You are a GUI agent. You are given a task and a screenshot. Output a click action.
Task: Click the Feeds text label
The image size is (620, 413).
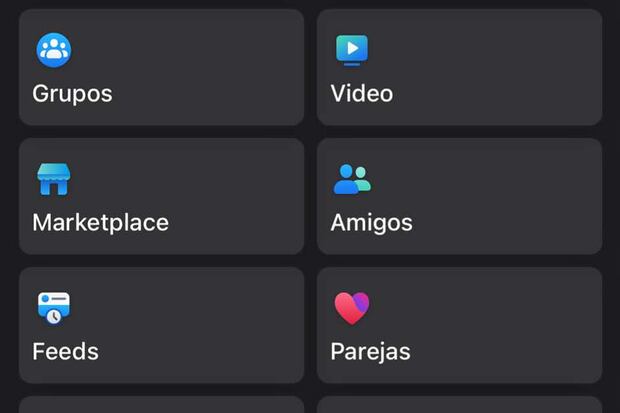pyautogui.click(x=65, y=352)
